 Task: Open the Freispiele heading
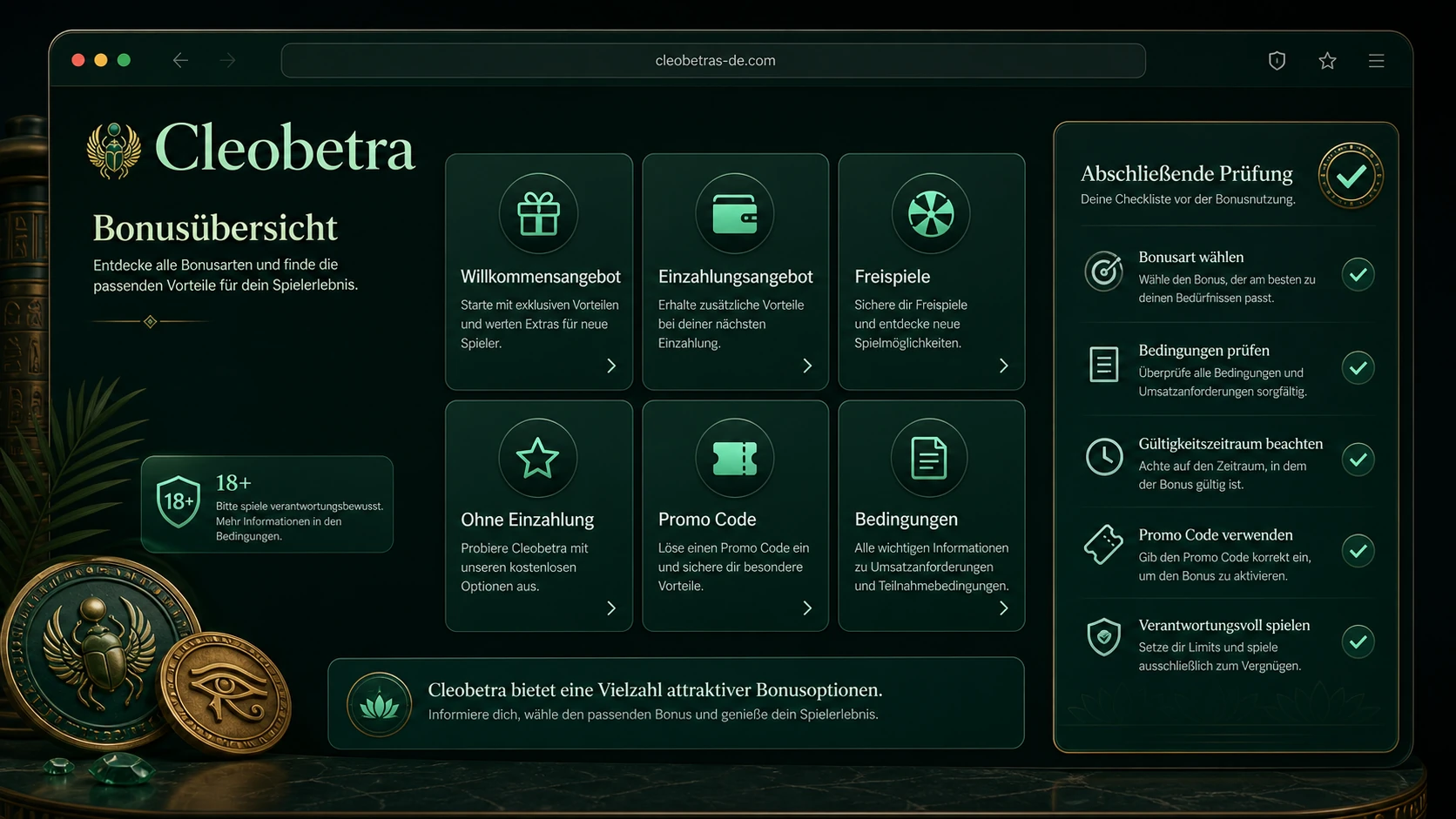click(x=892, y=277)
